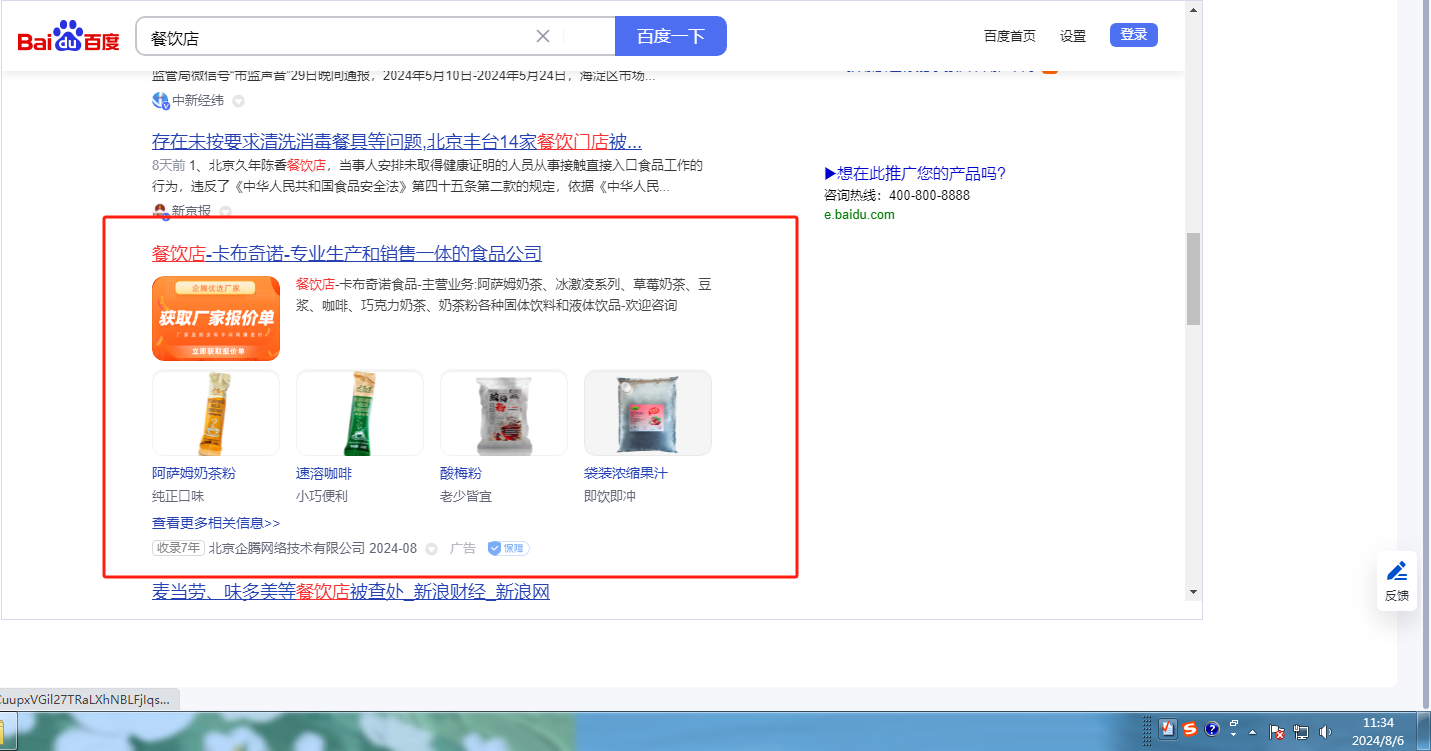Open the 麦当劳、味多美等餐饮店被查处 result
1431x751 pixels.
pyautogui.click(x=351, y=592)
